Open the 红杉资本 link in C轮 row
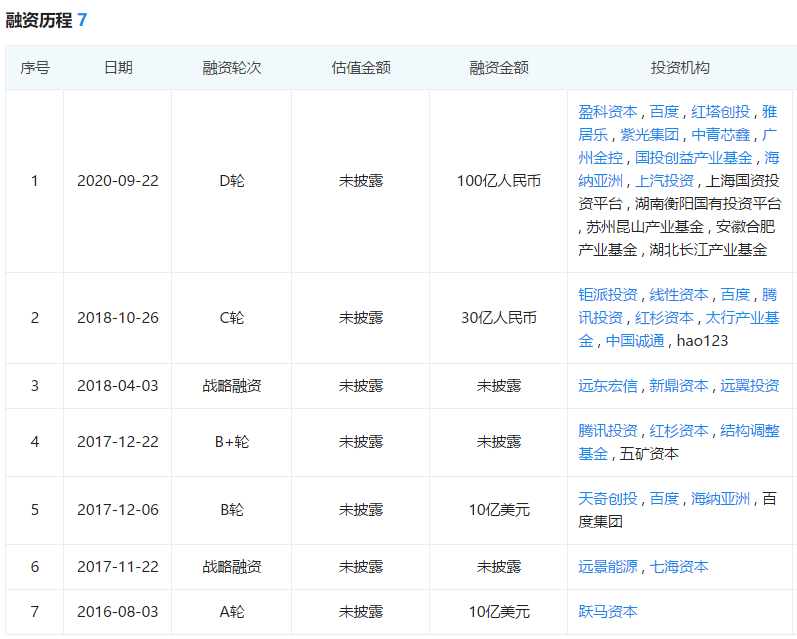Image resolution: width=797 pixels, height=639 pixels. click(664, 318)
